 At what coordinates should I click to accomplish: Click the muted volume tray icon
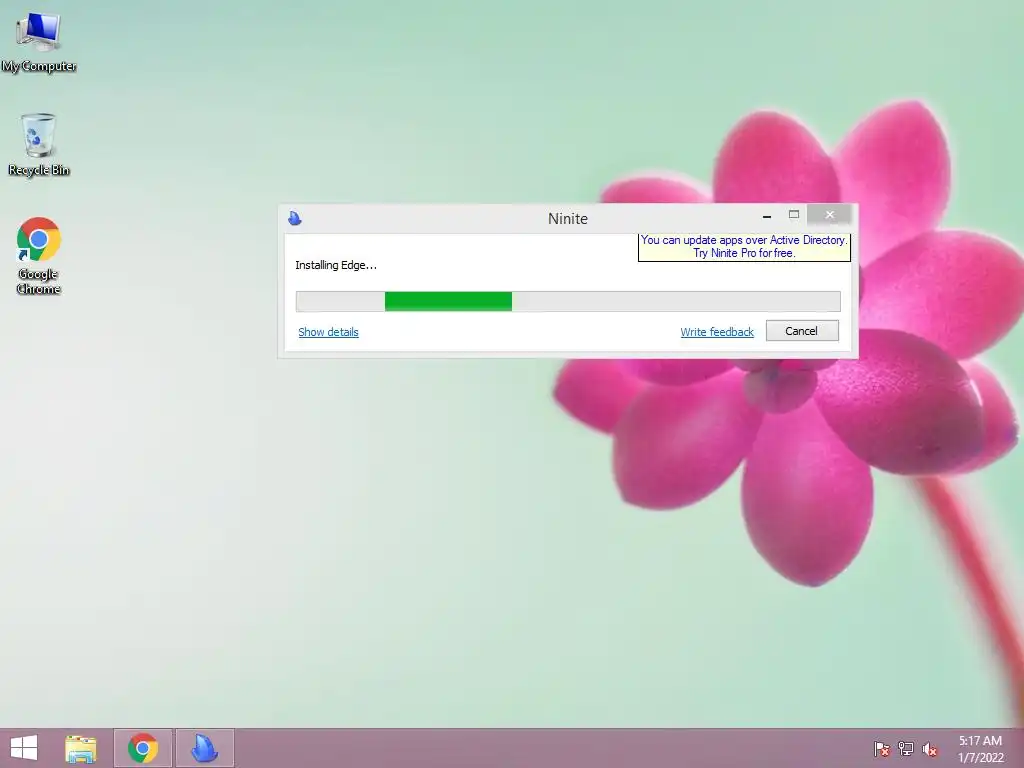point(930,749)
